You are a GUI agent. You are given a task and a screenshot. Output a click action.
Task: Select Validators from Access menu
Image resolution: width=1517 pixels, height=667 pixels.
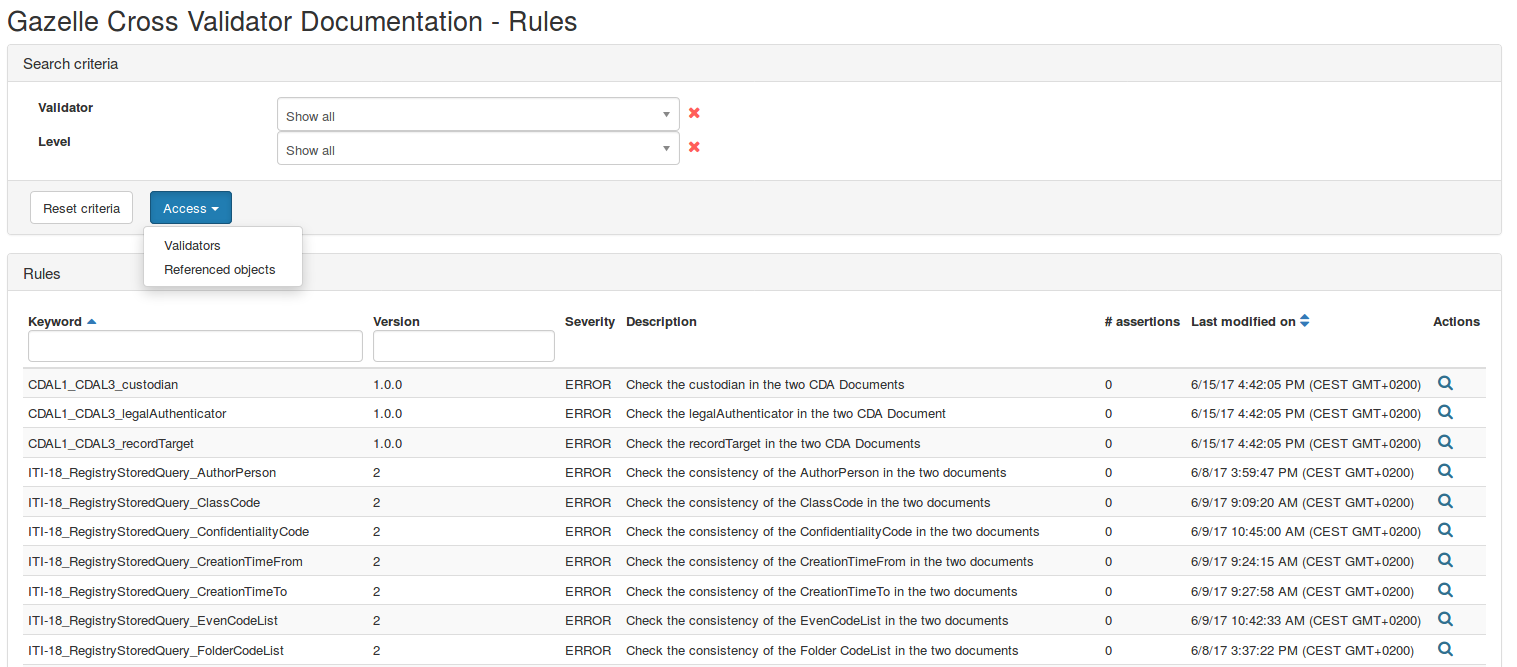[192, 245]
